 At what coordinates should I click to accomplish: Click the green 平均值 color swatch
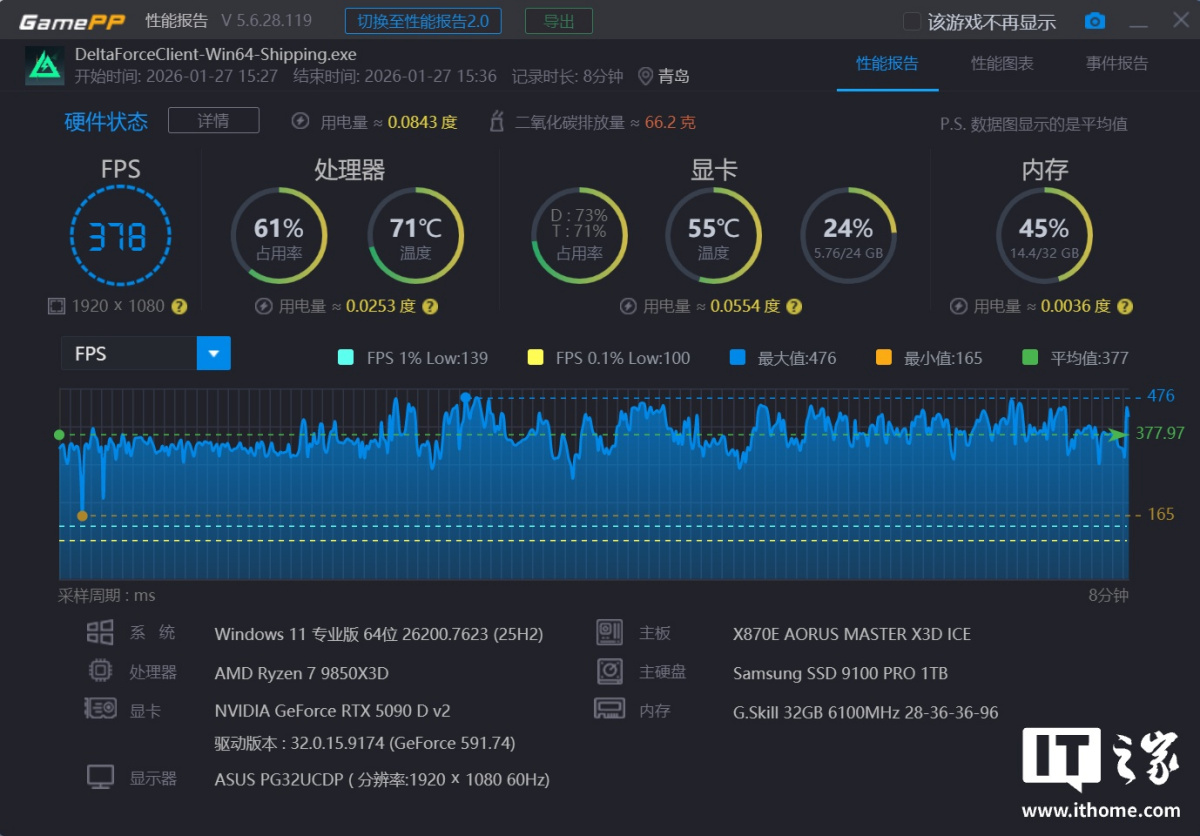[x=1032, y=356]
